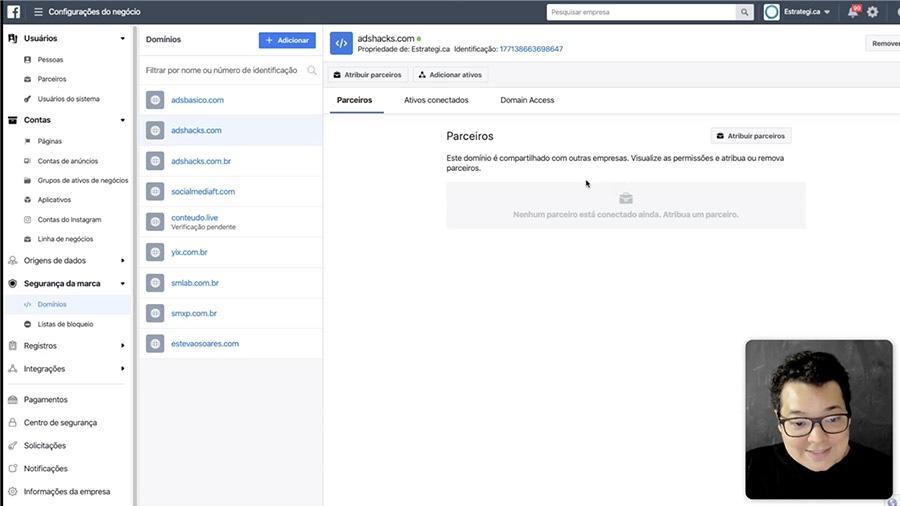The height and width of the screenshot is (506, 900).
Task: Open Aplicativos in the sidebar
Action: pos(54,200)
